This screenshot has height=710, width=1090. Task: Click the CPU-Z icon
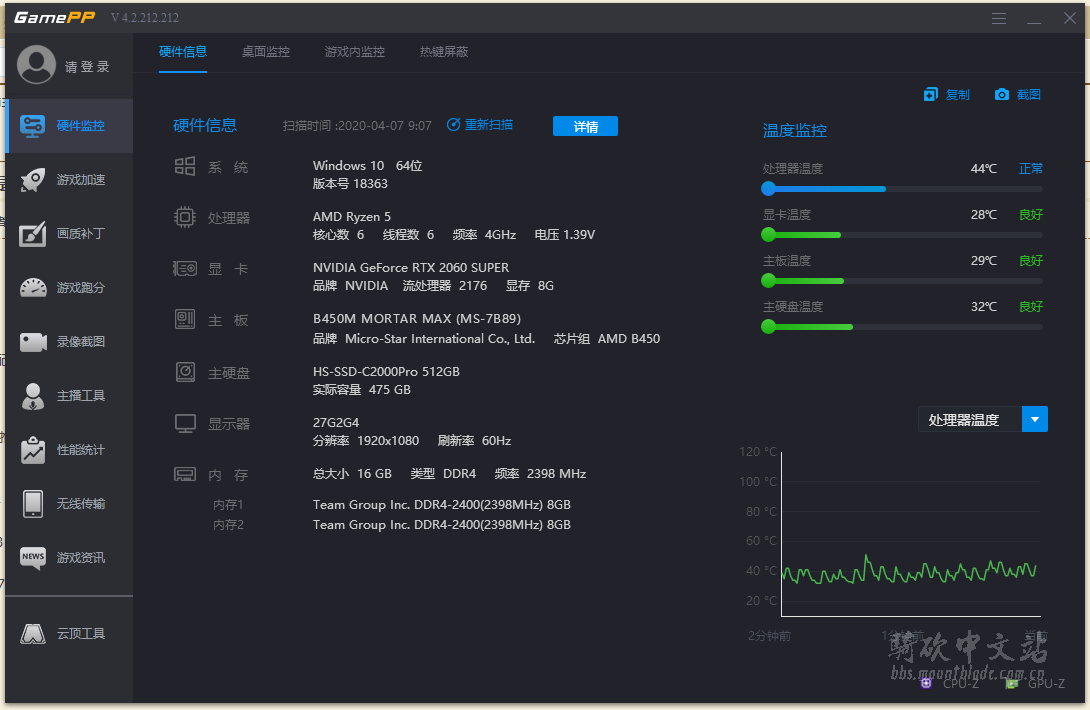pos(926,683)
